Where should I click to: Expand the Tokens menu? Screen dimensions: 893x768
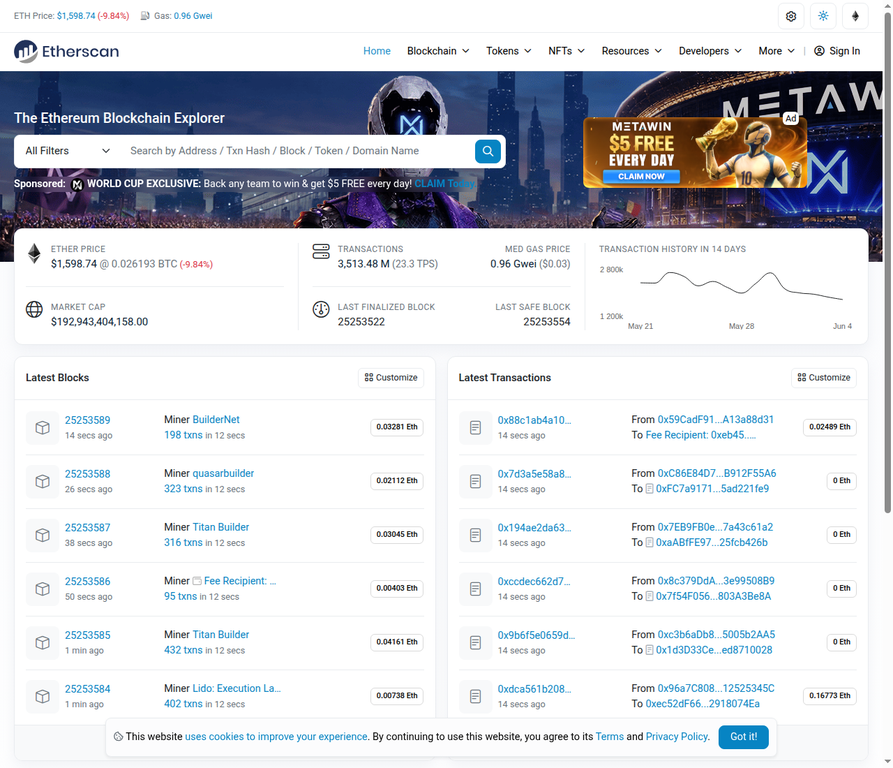click(x=509, y=51)
